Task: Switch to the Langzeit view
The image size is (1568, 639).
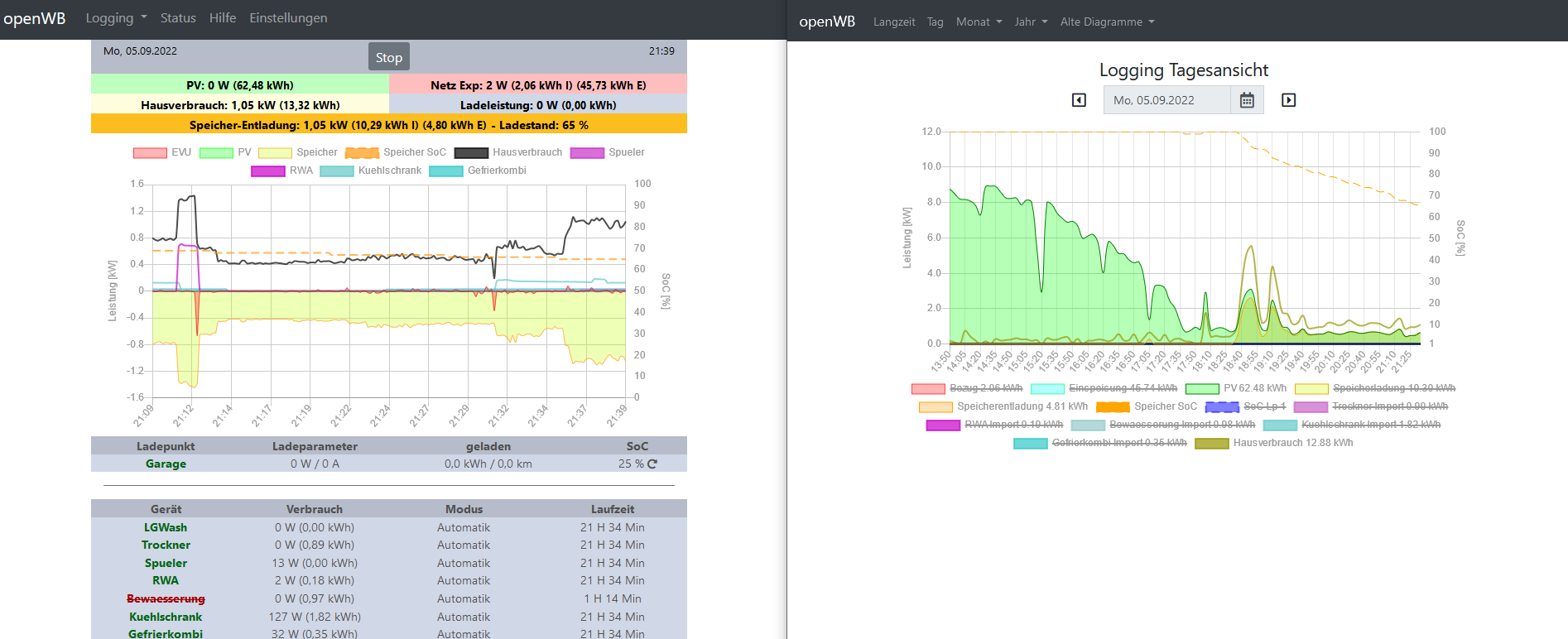Action: pyautogui.click(x=894, y=22)
